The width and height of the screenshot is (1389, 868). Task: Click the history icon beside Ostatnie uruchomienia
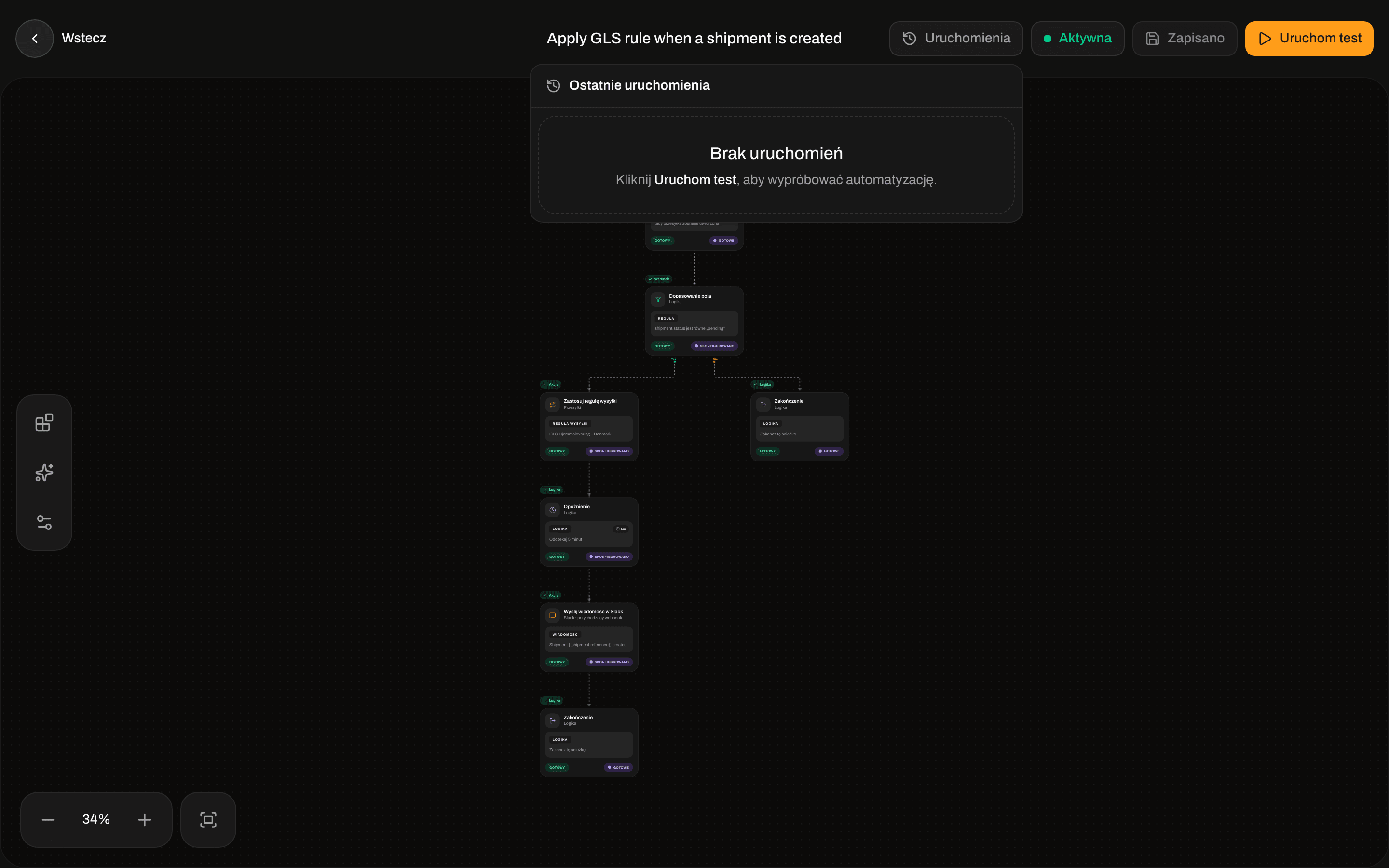[x=553, y=85]
